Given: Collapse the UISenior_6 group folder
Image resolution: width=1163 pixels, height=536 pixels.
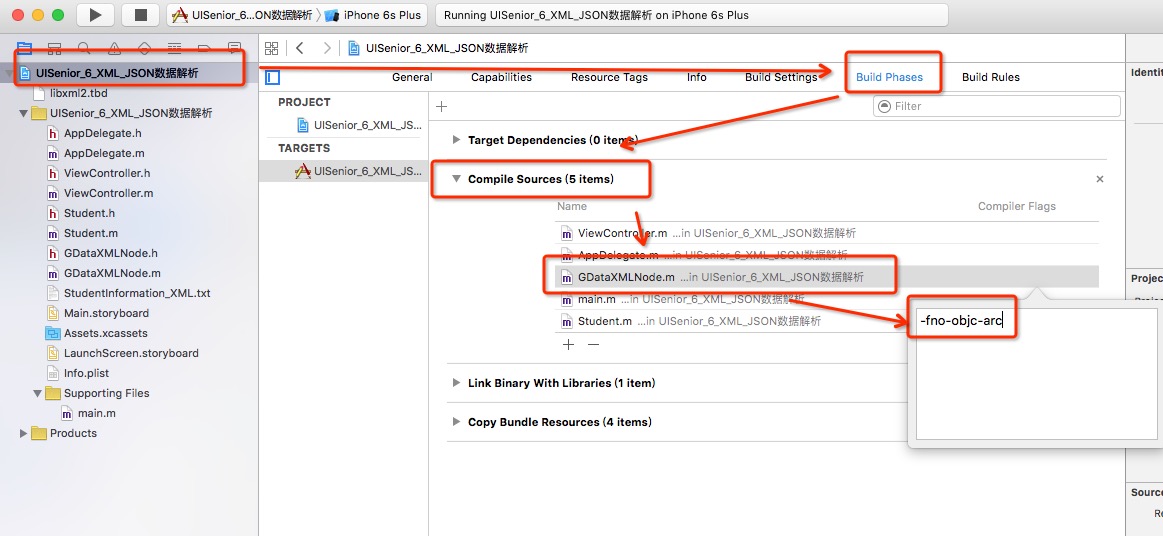Looking at the screenshot, I should tap(23, 113).
